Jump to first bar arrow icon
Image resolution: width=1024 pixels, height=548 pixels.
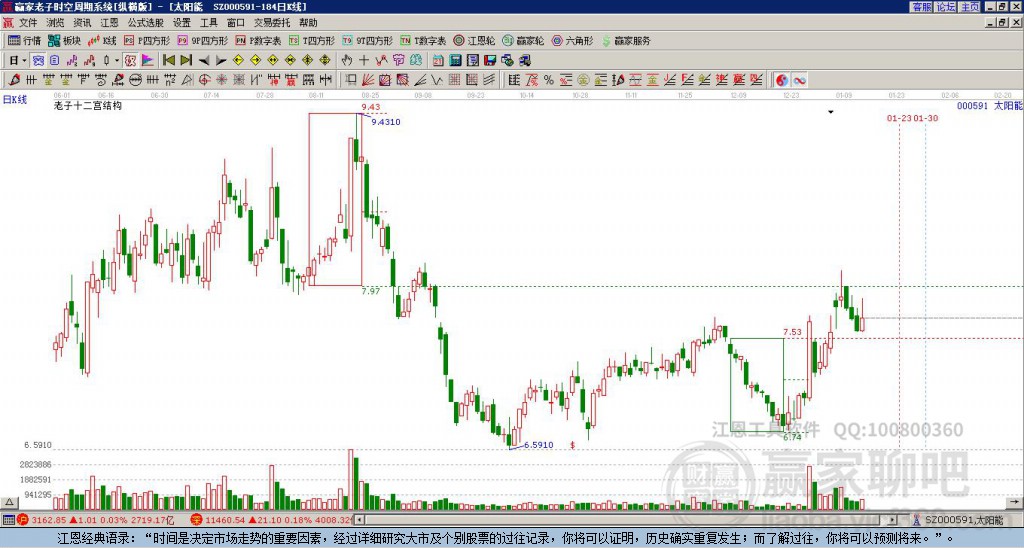pos(168,61)
